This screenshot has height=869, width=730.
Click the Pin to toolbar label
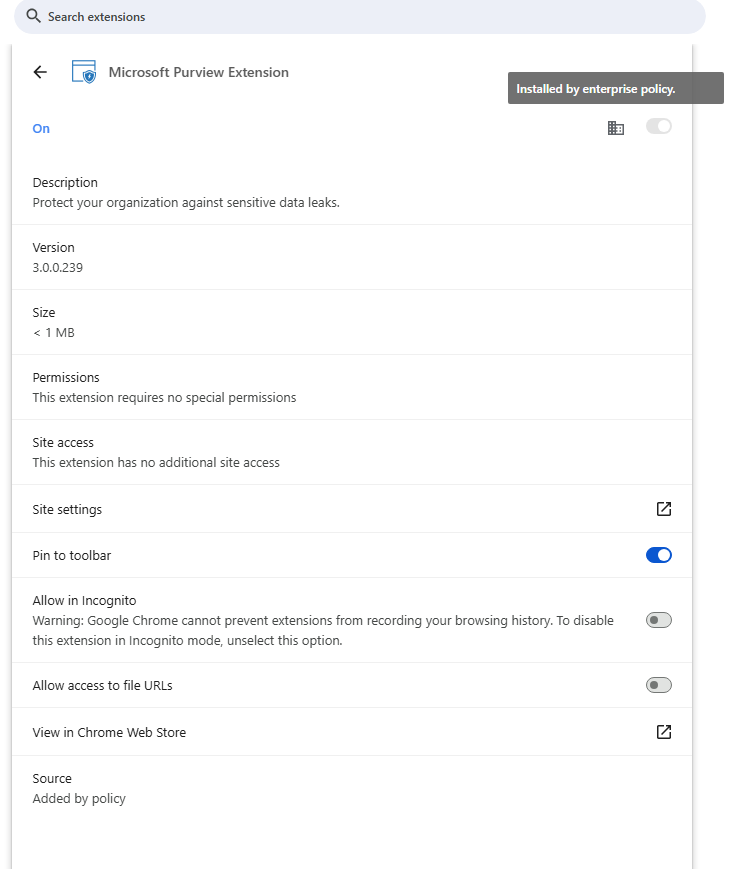point(72,555)
